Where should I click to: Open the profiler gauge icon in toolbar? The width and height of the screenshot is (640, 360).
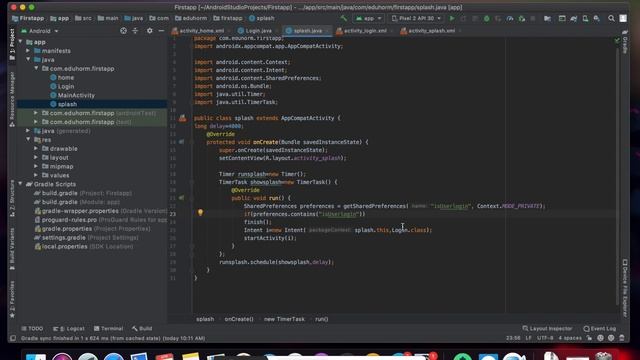pyautogui.click(x=510, y=18)
